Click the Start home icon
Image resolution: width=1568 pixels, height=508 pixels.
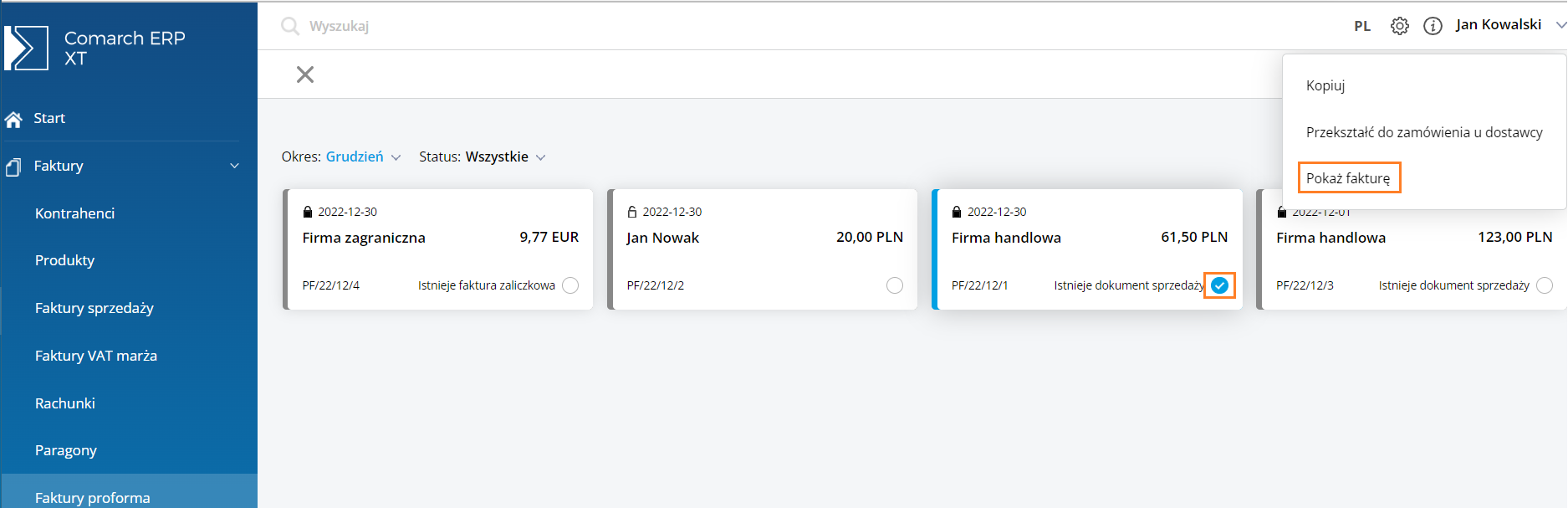[x=13, y=119]
